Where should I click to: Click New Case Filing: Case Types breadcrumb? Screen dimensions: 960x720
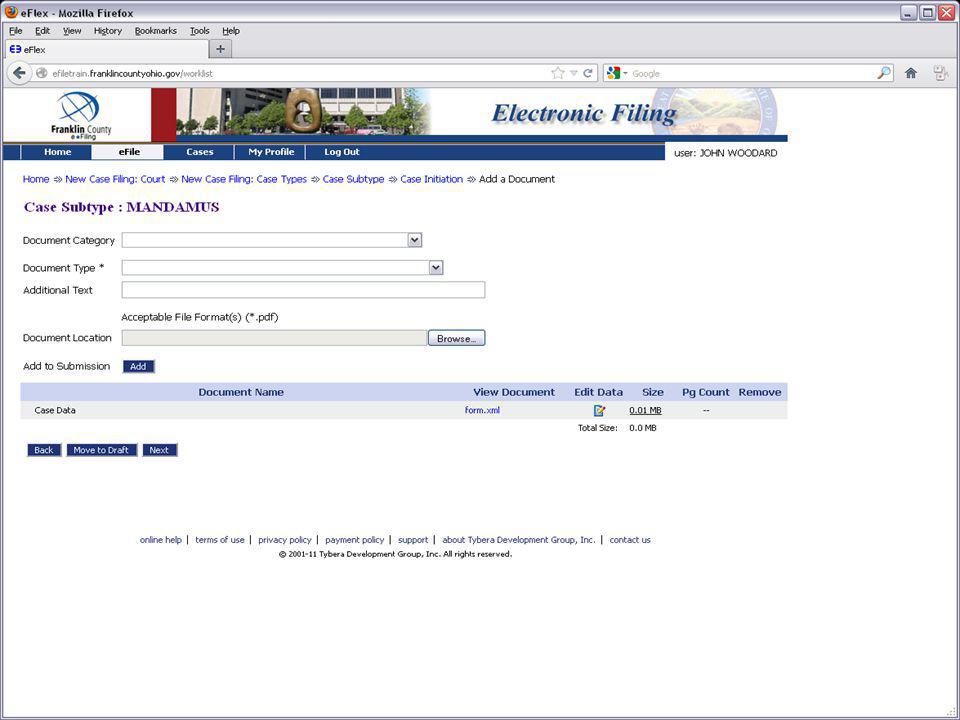(244, 179)
